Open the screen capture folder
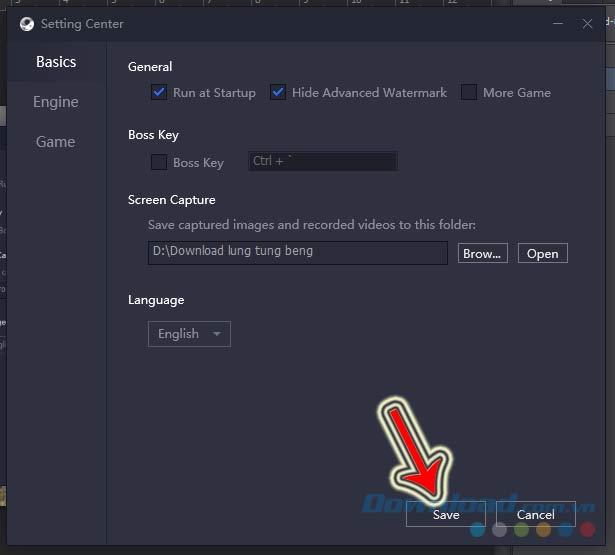615x555 pixels. point(542,254)
